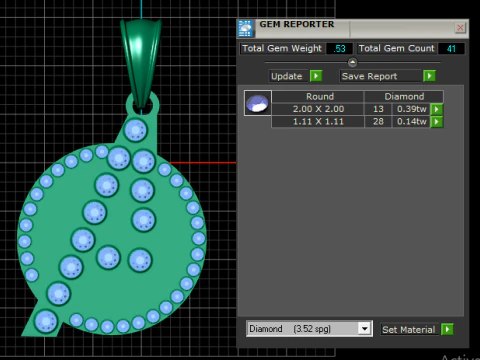Click the Total Gem Count value 41

[451, 49]
